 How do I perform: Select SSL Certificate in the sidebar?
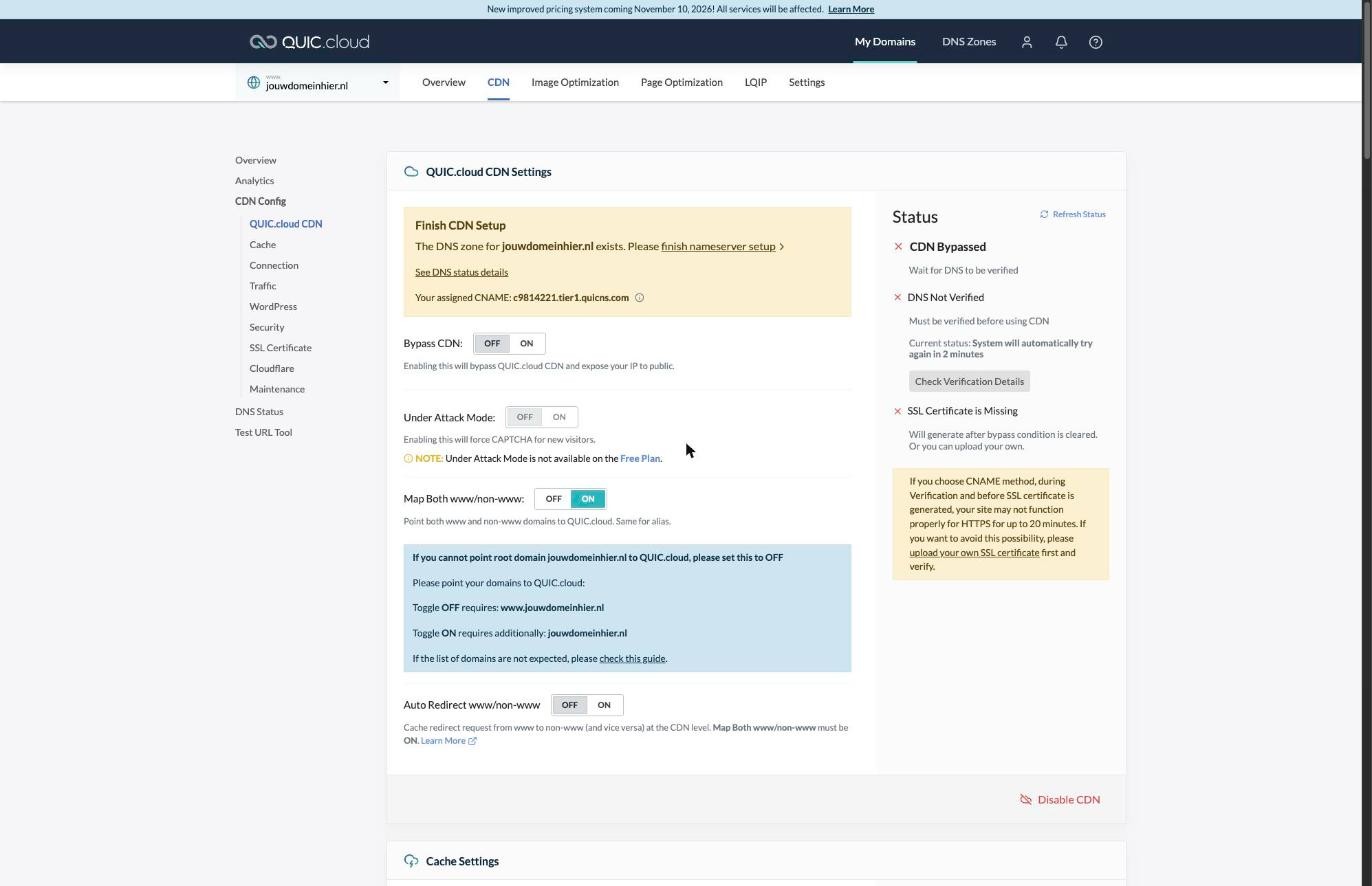tap(280, 348)
